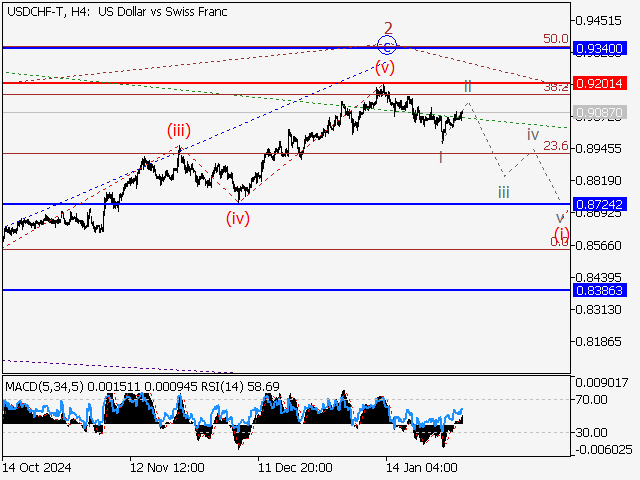Image resolution: width=640 pixels, height=480 pixels.
Task: Click the blue 0.87242 price level tag
Action: tap(601, 204)
